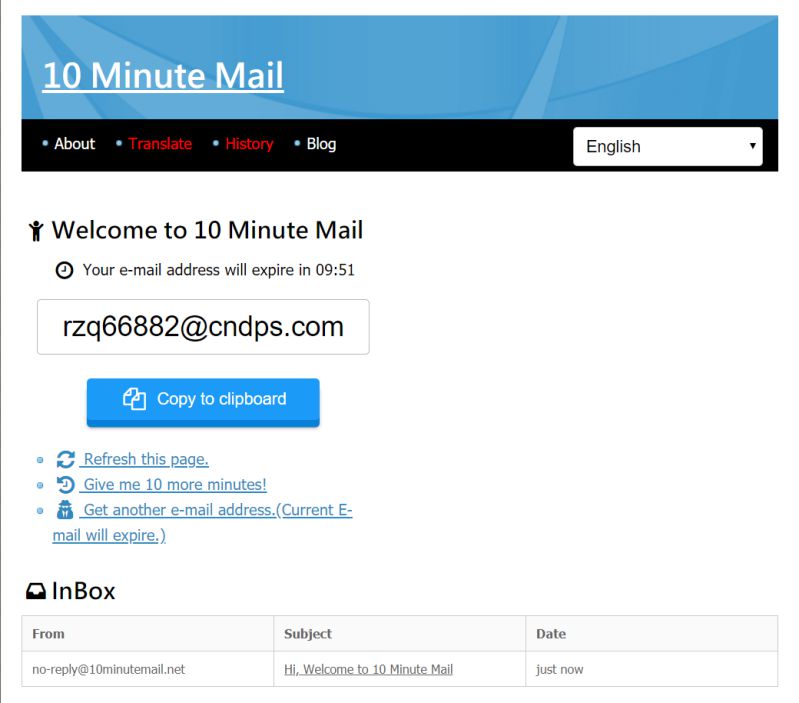Click the clock icon next to expiry timer
This screenshot has height=703, width=799.
tap(65, 270)
